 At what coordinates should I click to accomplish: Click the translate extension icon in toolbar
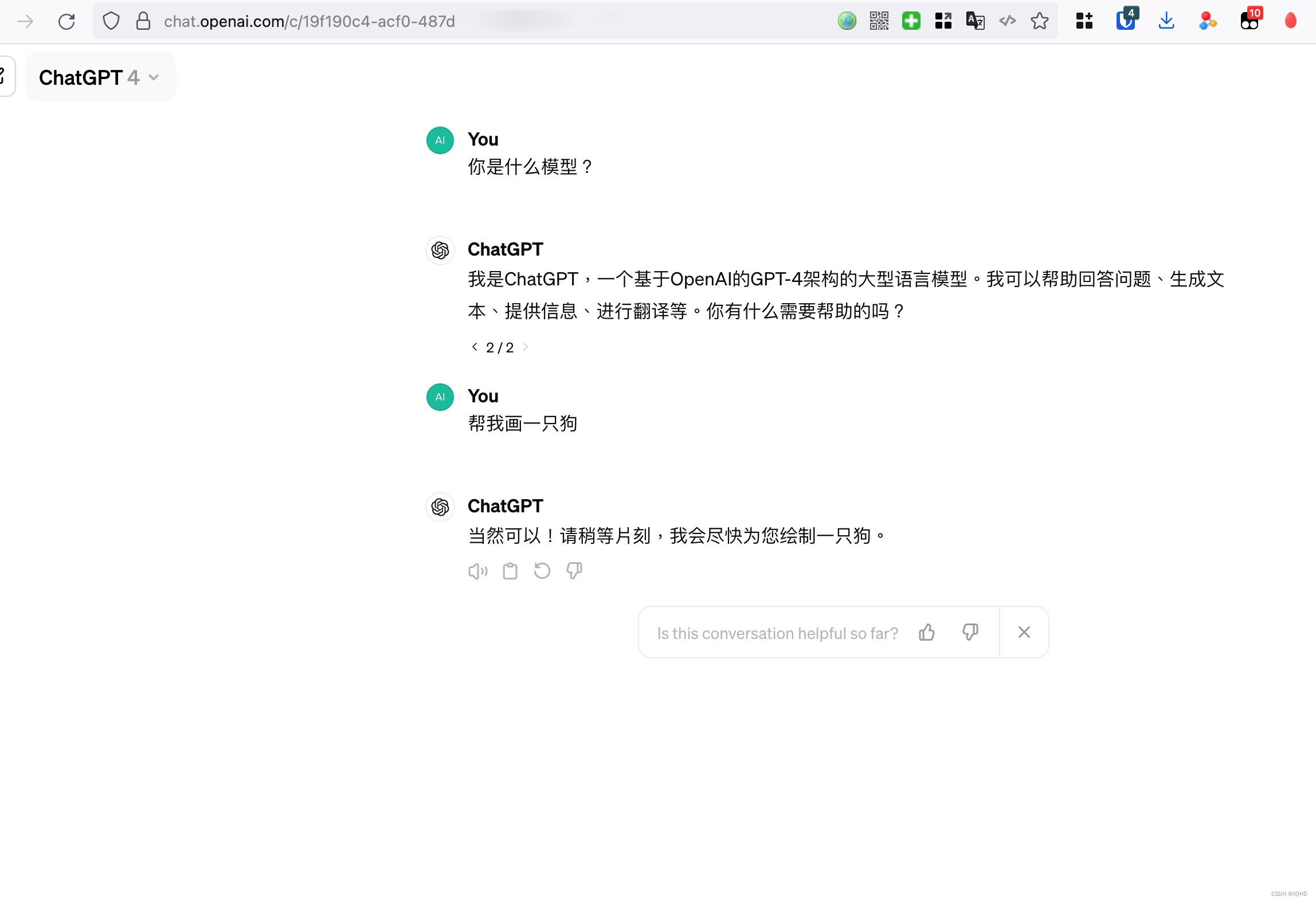click(x=974, y=21)
